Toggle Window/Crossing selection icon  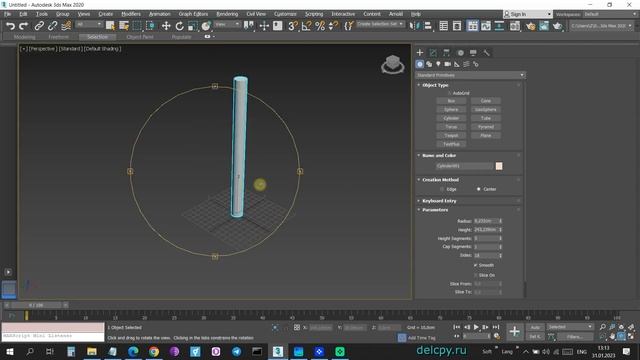point(150,26)
